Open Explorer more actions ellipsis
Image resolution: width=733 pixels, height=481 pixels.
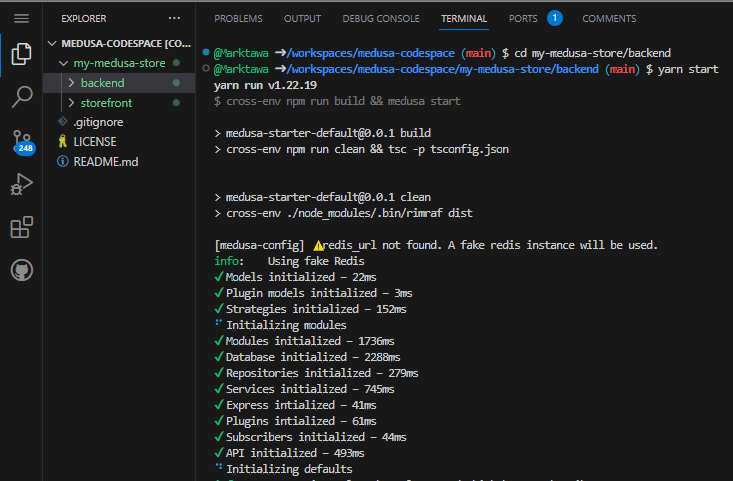[x=174, y=18]
